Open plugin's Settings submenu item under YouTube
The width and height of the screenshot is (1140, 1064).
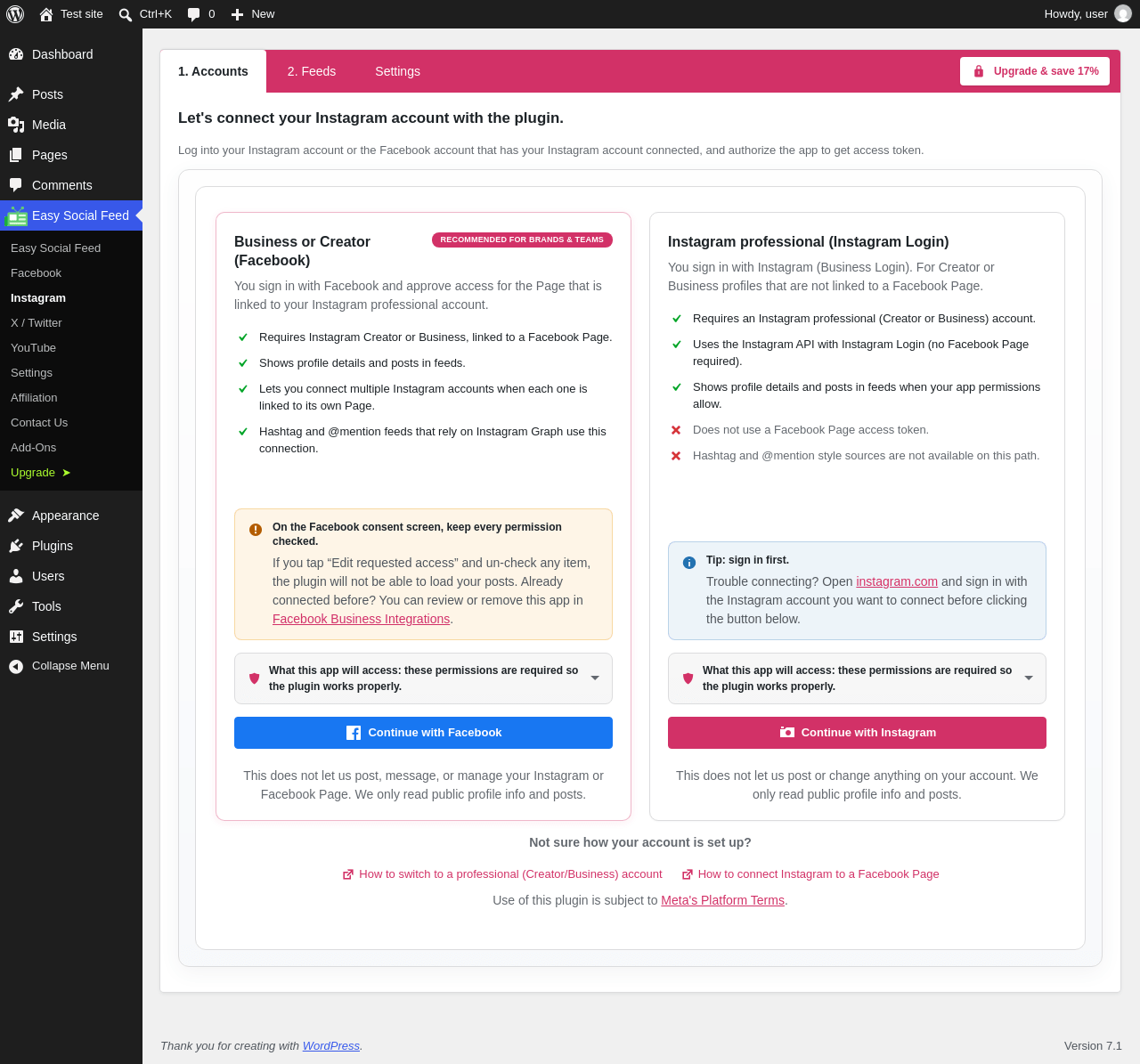[x=31, y=373]
